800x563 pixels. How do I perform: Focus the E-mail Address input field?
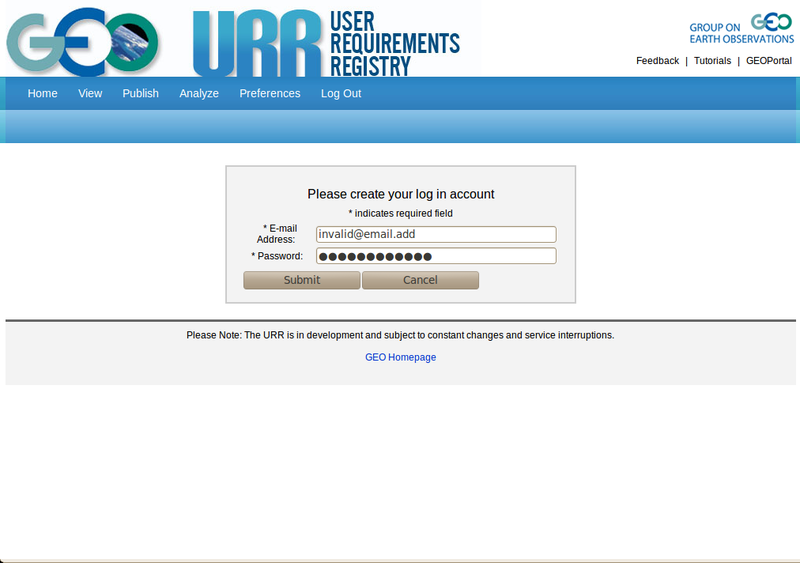436,234
